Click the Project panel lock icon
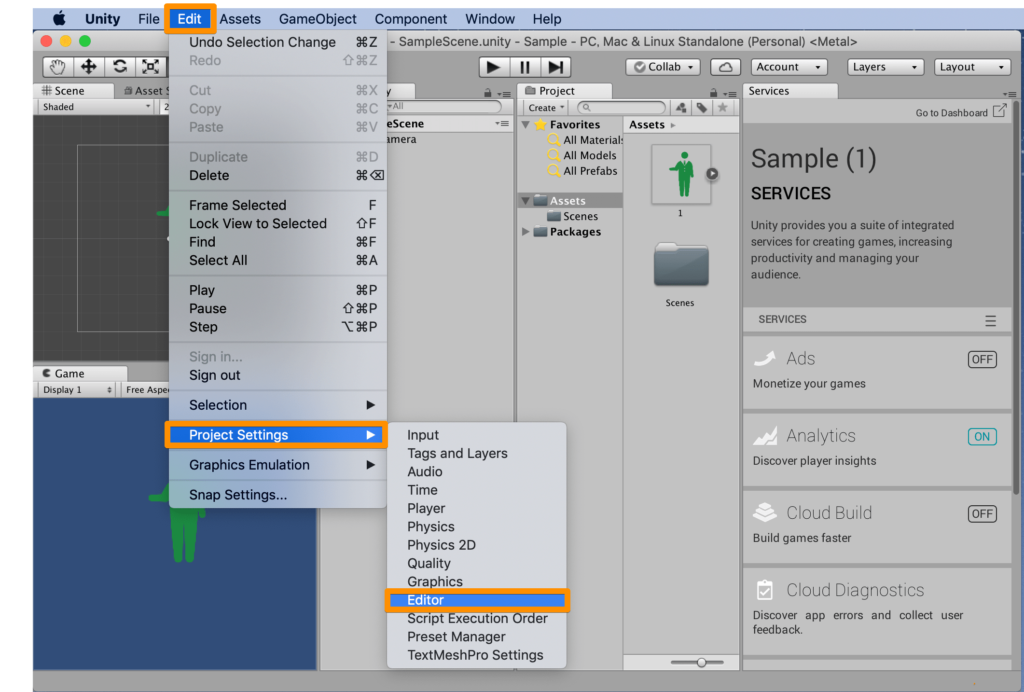Viewport: 1024px width, 692px height. (713, 93)
